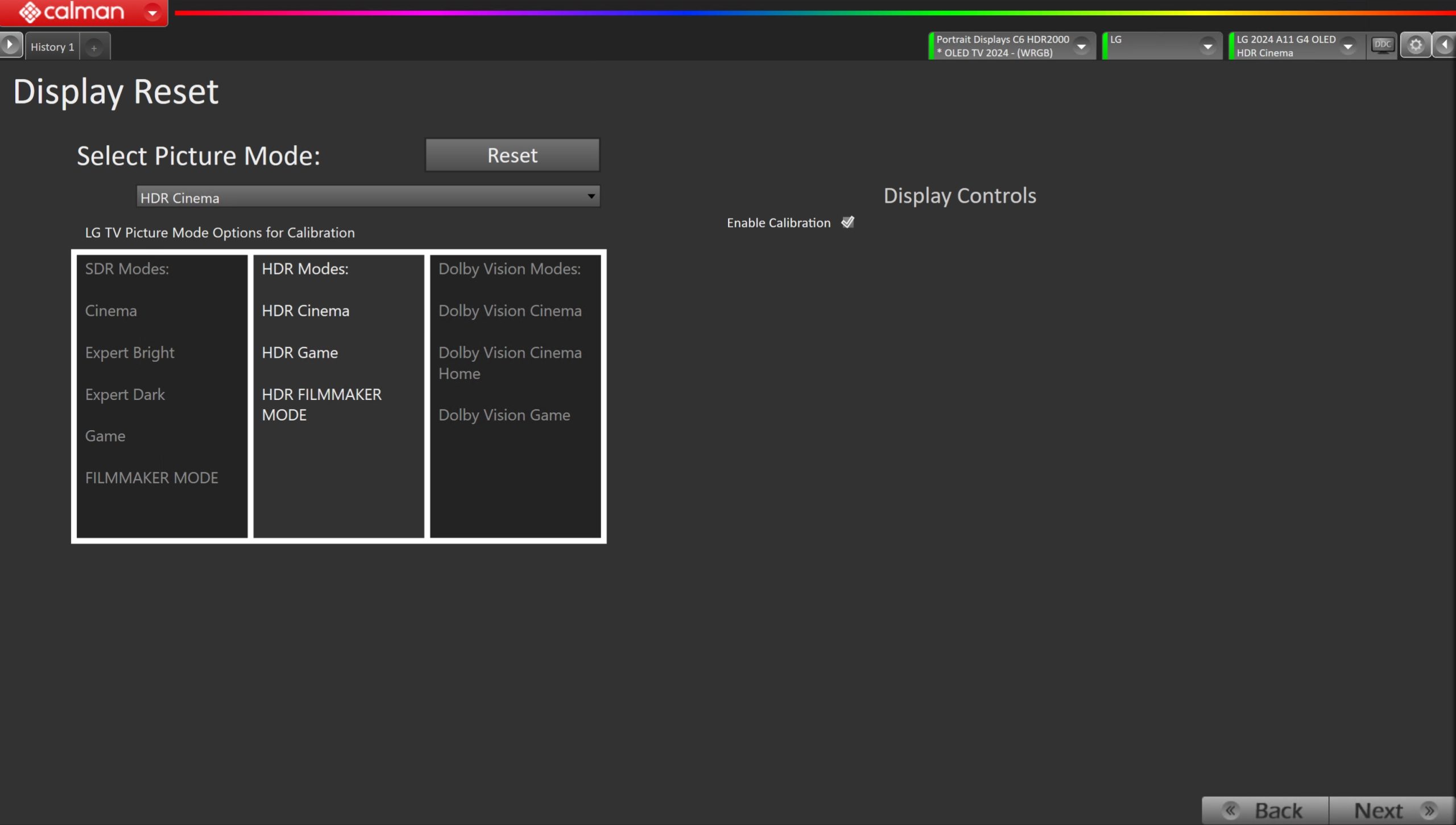This screenshot has height=825, width=1456.
Task: Add a new history tab
Action: [94, 48]
